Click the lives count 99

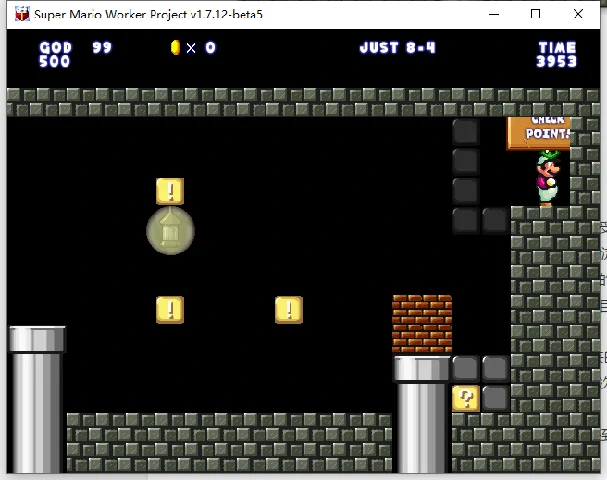[x=102, y=48]
